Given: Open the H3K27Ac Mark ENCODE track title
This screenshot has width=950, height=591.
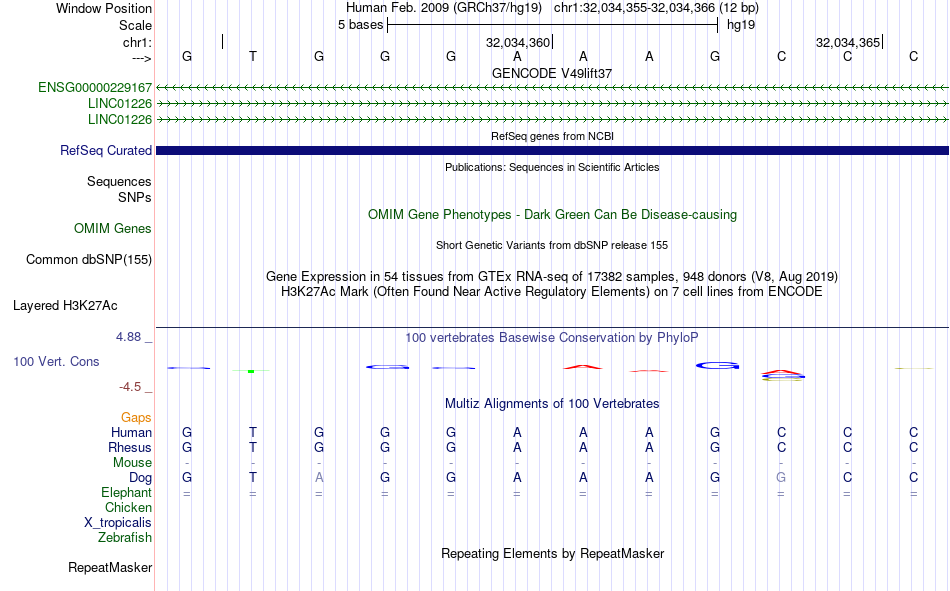Looking at the screenshot, I should (x=552, y=292).
